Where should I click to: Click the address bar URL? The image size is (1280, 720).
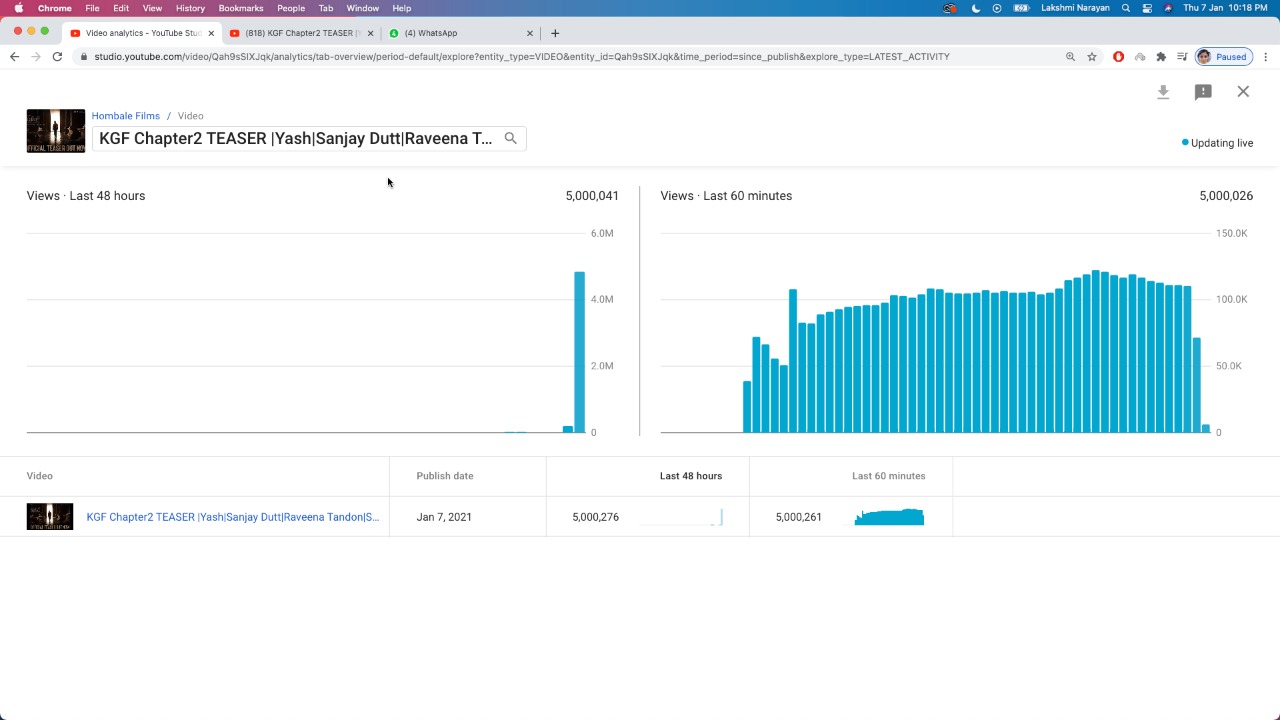[522, 57]
